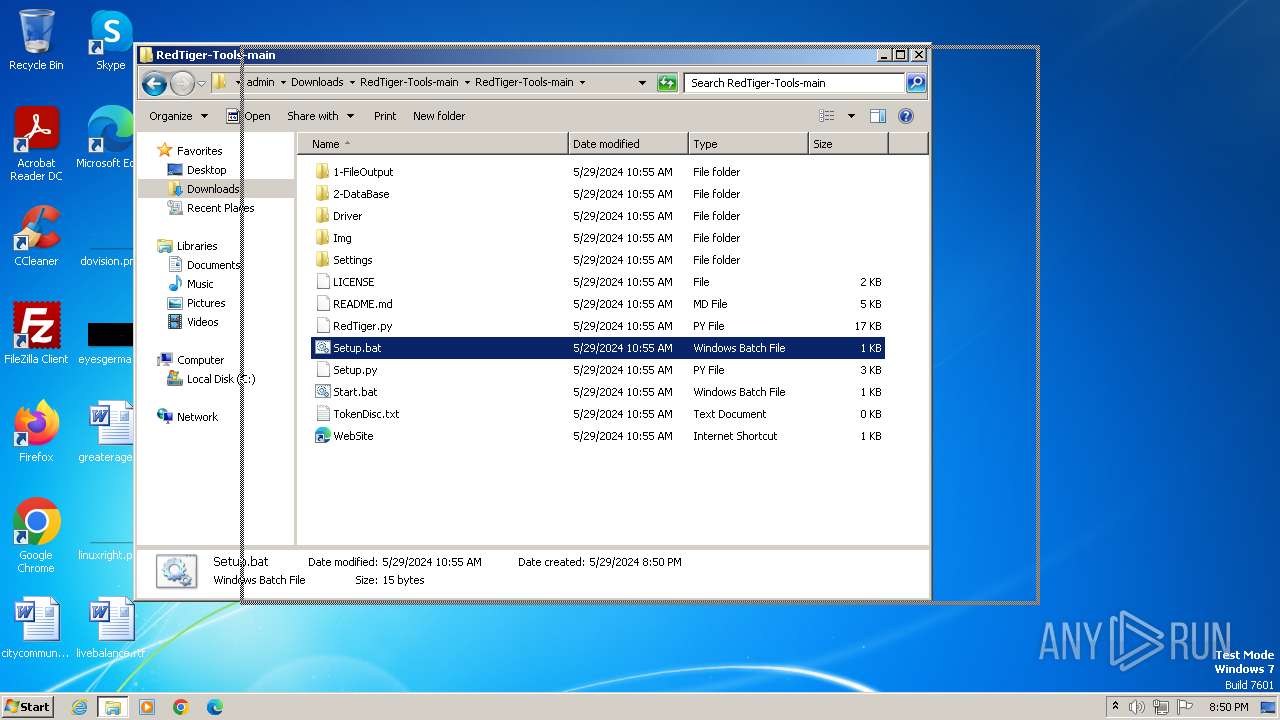Image resolution: width=1280 pixels, height=720 pixels.
Task: Select Downloads in the navigation pane
Action: [x=213, y=189]
